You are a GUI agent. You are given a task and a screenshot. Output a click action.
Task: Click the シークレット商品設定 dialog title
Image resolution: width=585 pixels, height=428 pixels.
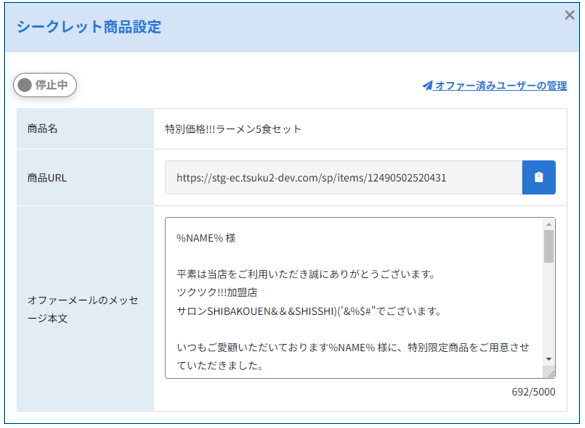[89, 27]
